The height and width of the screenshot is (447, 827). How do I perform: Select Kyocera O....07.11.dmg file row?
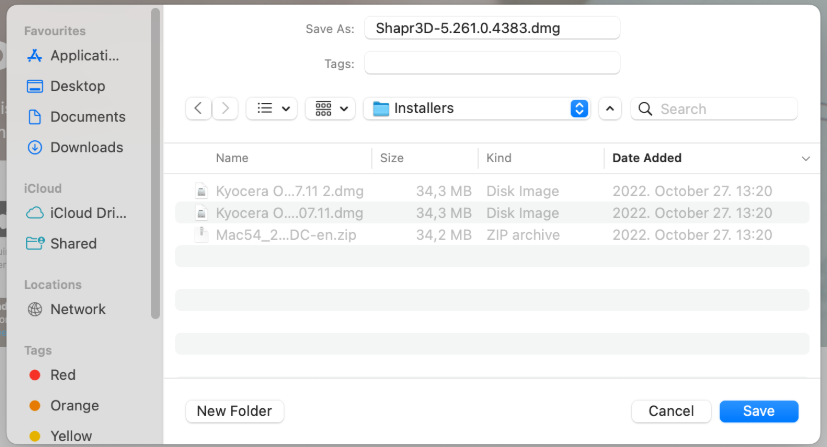click(492, 213)
